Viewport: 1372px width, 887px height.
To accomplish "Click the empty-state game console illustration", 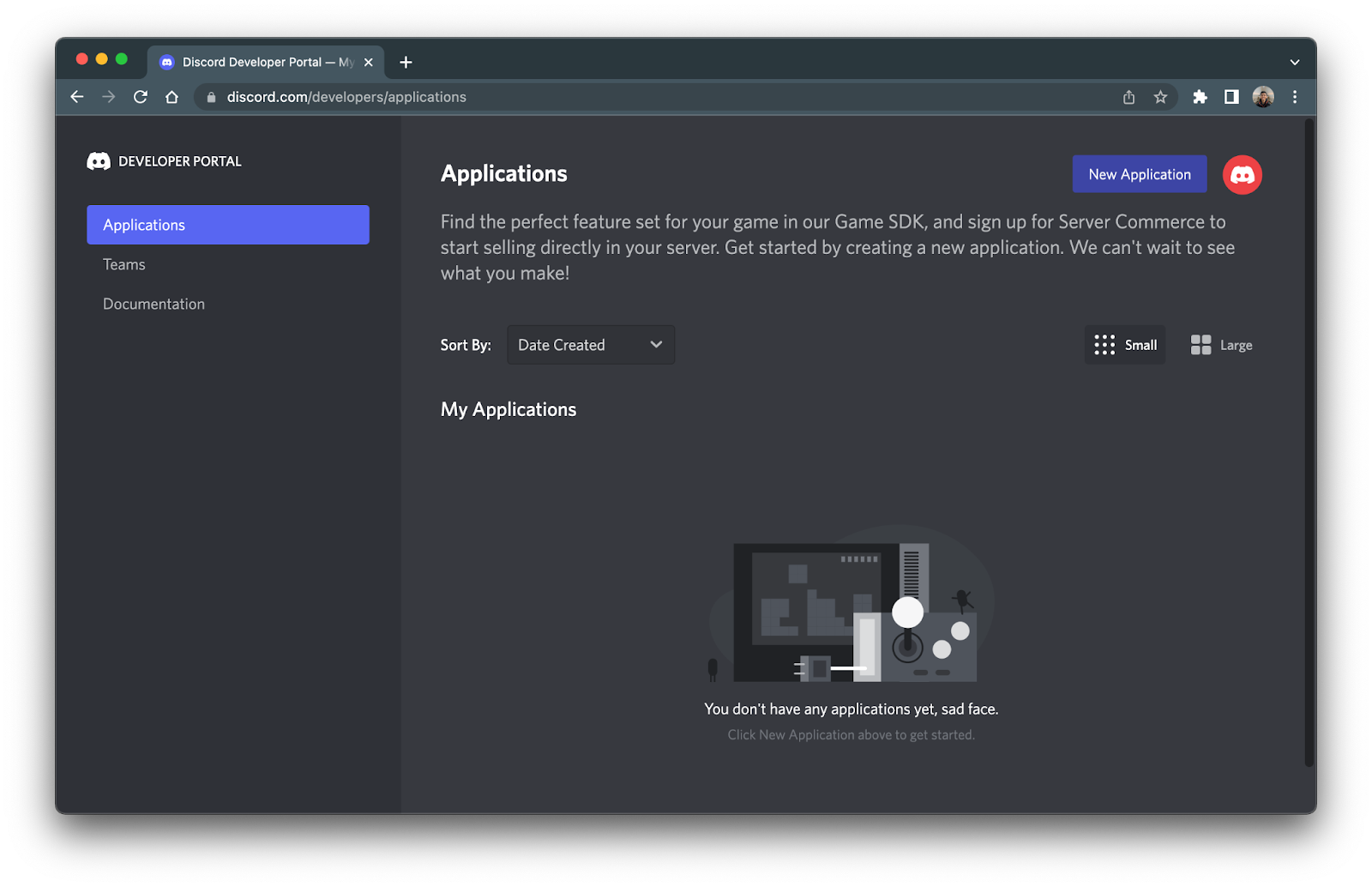I will tap(851, 604).
